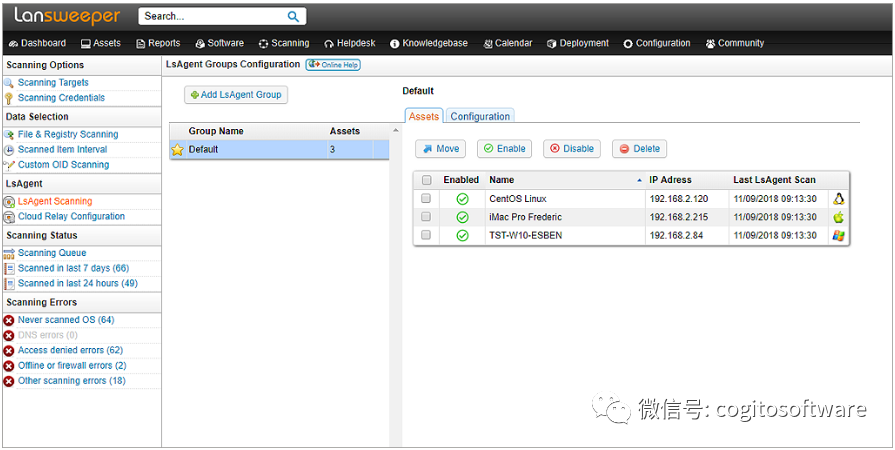The width and height of the screenshot is (895, 450).
Task: Open the Configuration menu
Action: tap(657, 43)
